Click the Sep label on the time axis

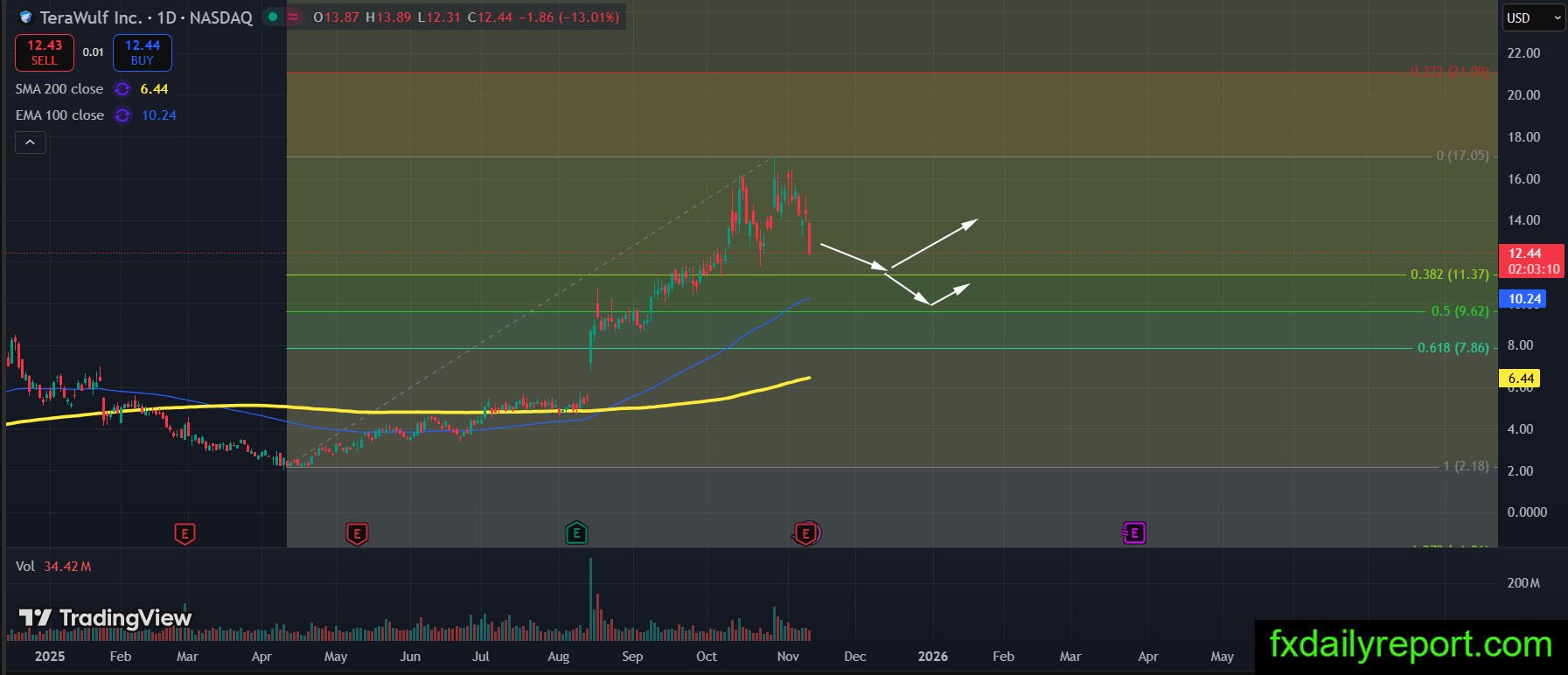point(632,657)
